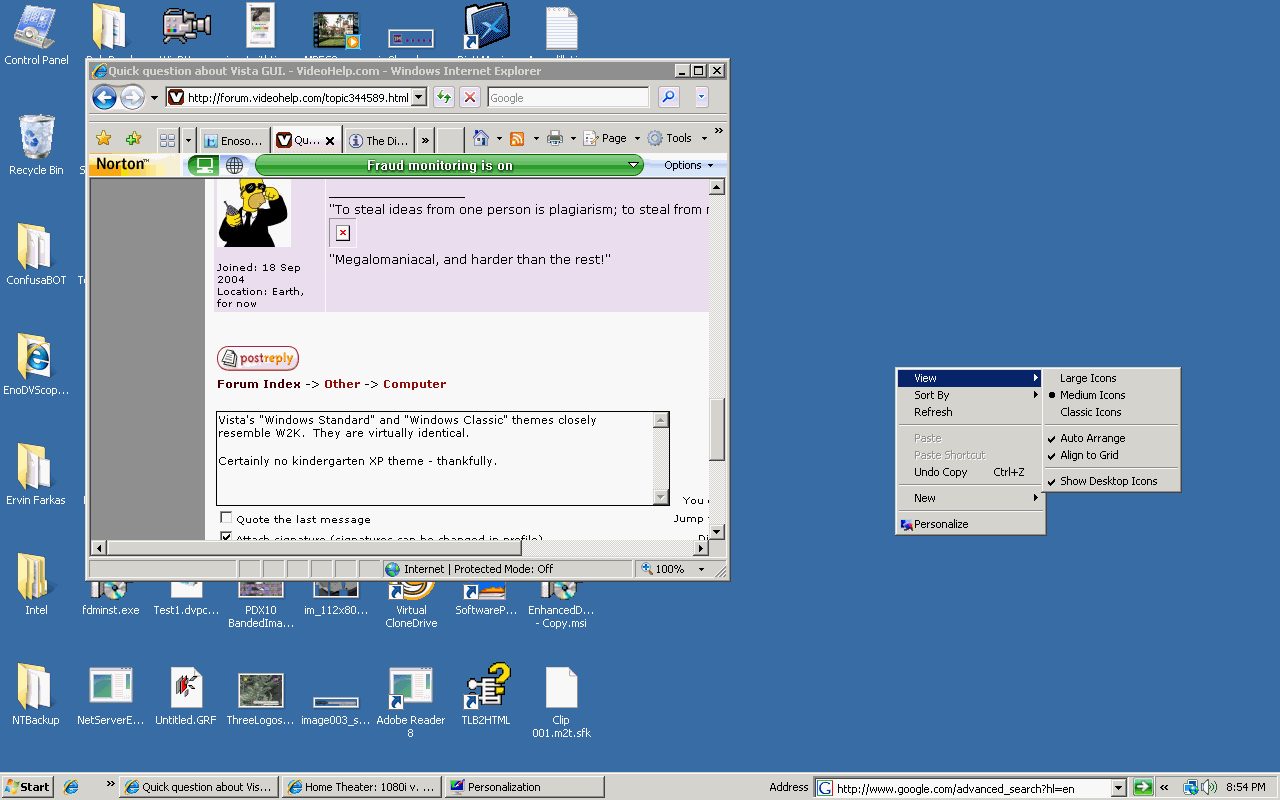This screenshot has width=1280, height=800.
Task: Click Add to Favorites star-plus icon
Action: click(x=133, y=139)
